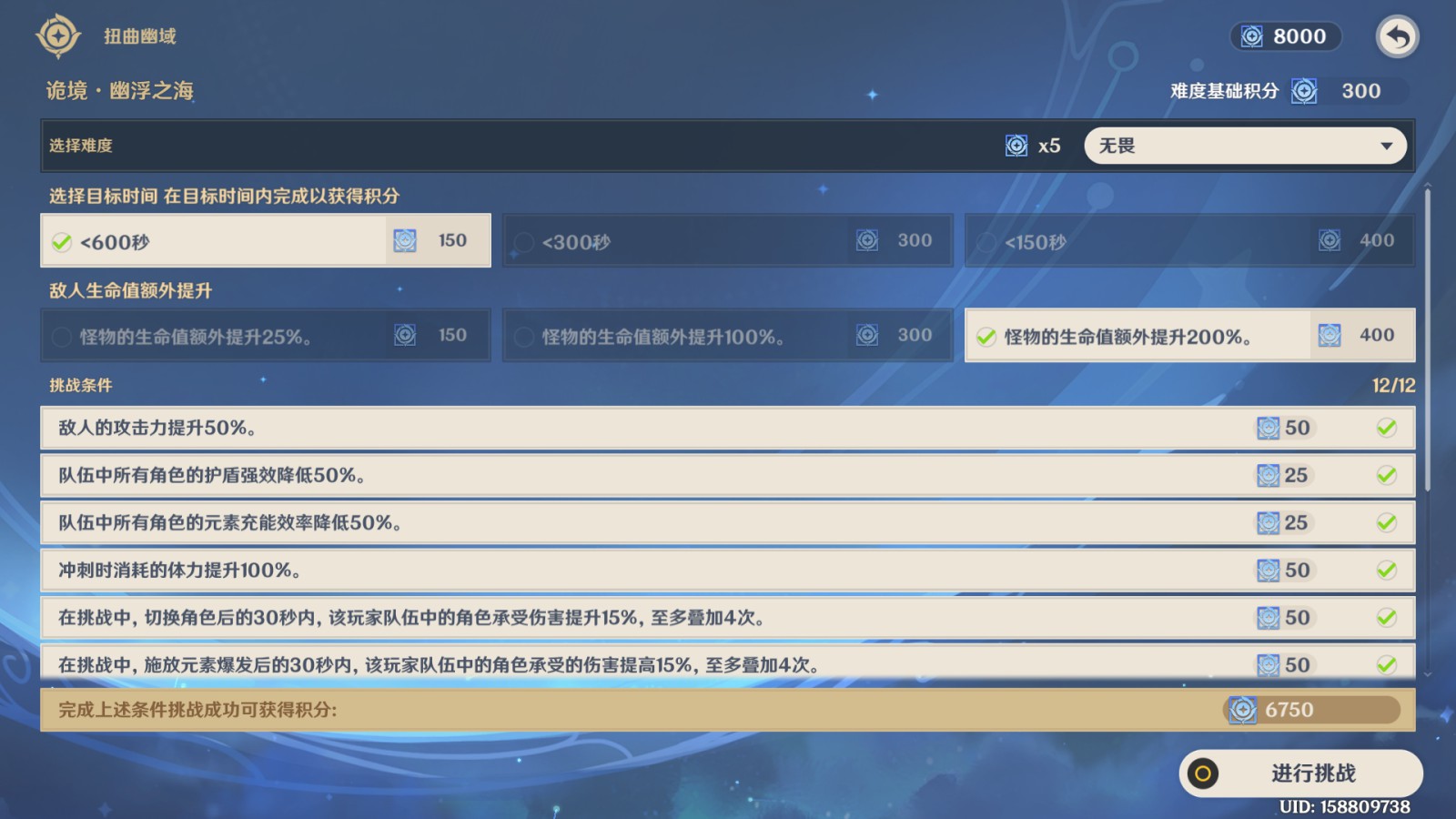Click the UID: 158809738 text
This screenshot has height=819, width=1456.
tap(1345, 807)
